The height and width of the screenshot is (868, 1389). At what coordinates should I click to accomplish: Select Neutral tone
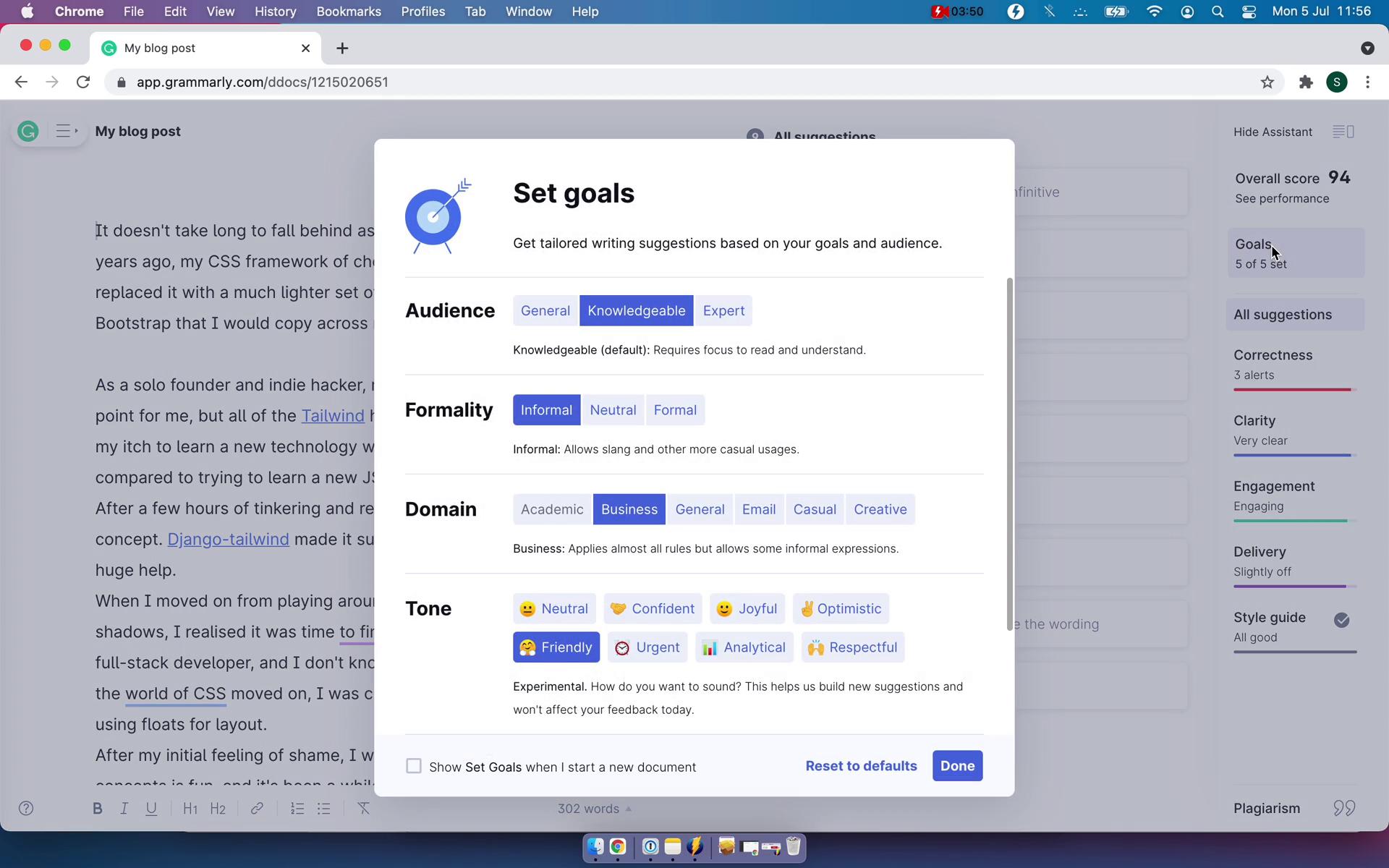coord(554,609)
